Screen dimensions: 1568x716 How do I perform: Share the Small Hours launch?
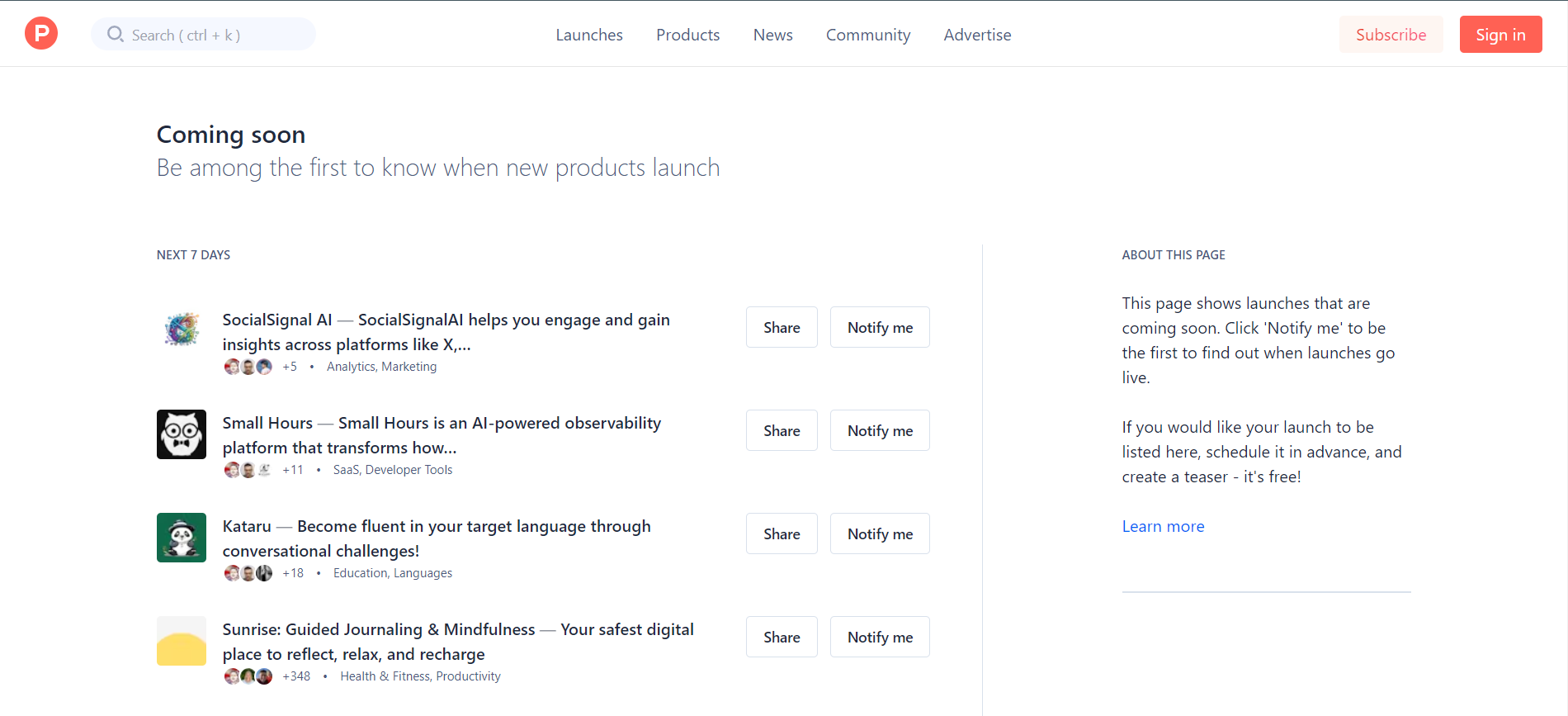pyautogui.click(x=782, y=430)
